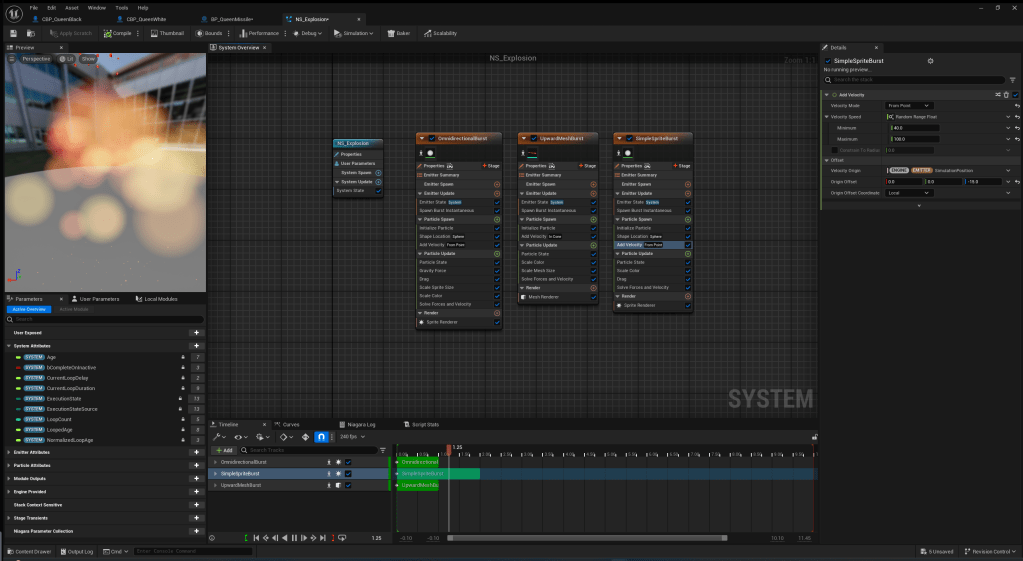Click the Add button in the timeline
This screenshot has width=1023, height=561.
click(224, 450)
